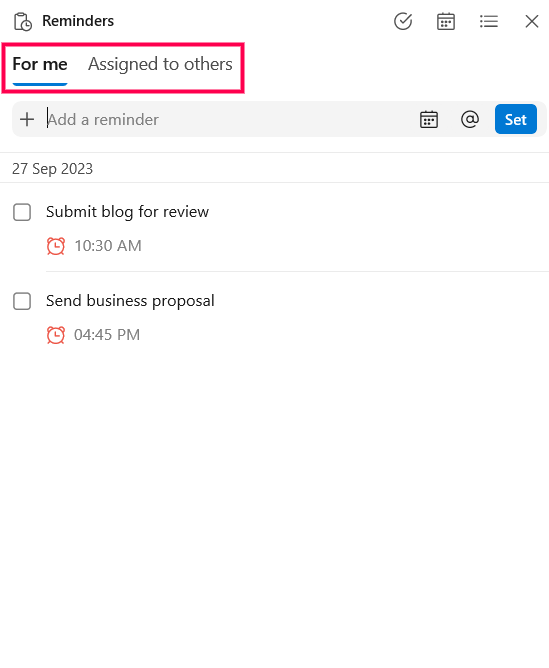Click the plus icon to add reminder
Viewport: 549px width, 668px height.
click(x=27, y=119)
